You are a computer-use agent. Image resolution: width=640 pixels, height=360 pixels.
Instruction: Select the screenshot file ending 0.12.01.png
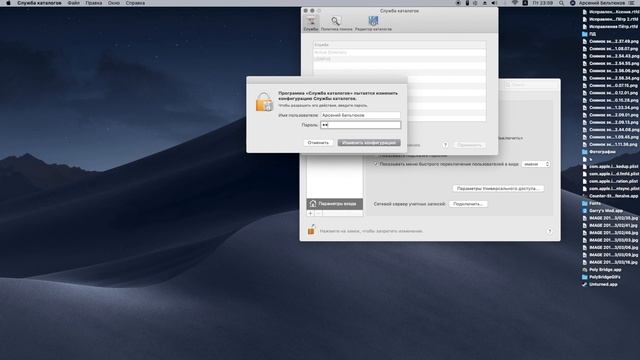pyautogui.click(x=610, y=93)
